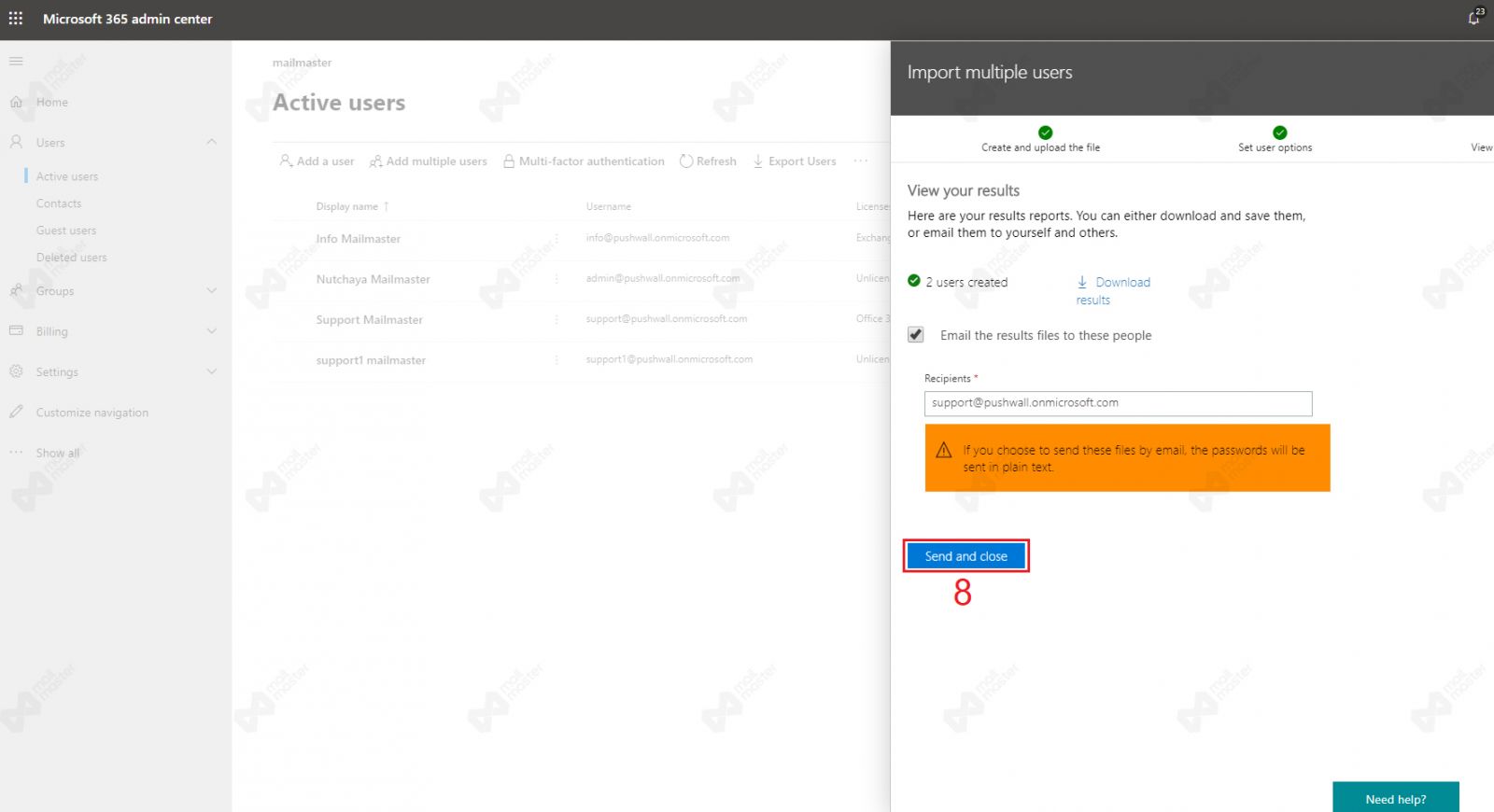This screenshot has height=812, width=1494.
Task: Click the Multi-factor authentication lock icon
Action: click(x=509, y=161)
